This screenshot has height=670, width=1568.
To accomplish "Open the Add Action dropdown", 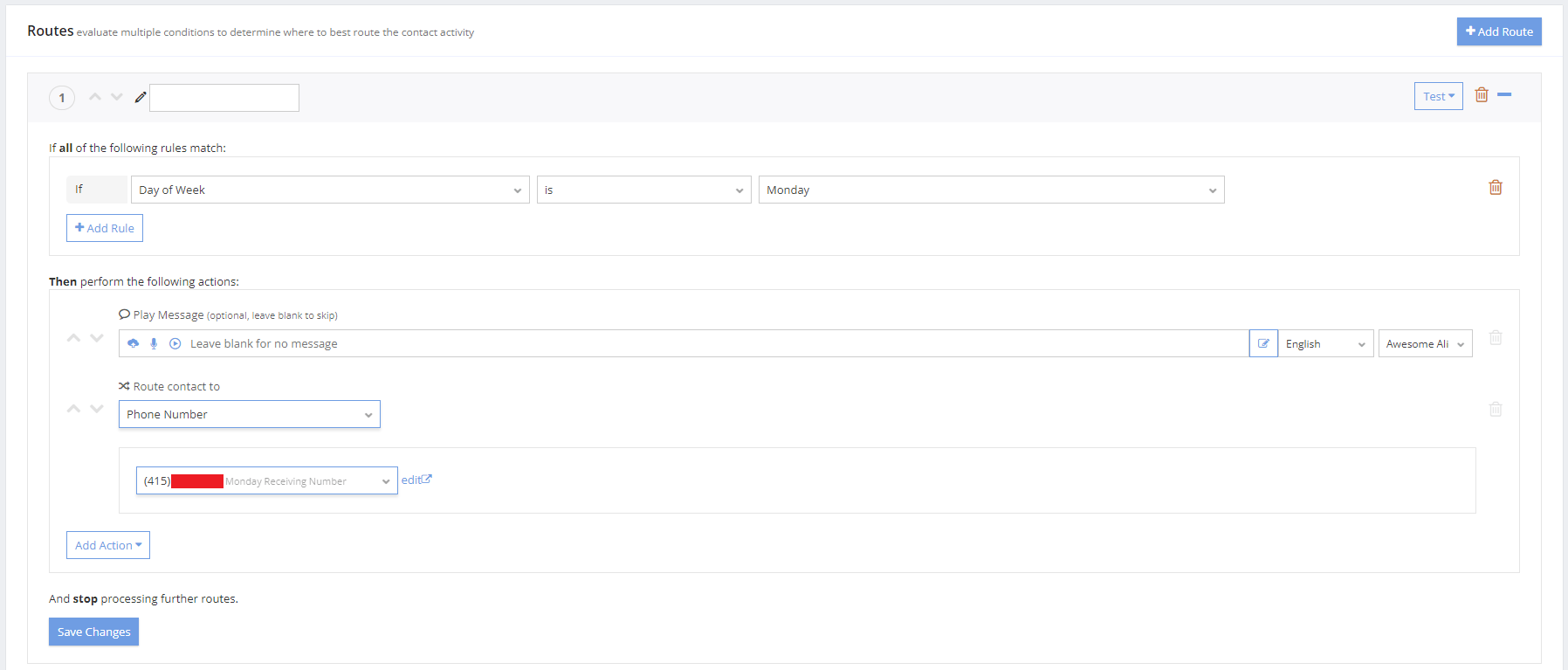I will tap(107, 545).
